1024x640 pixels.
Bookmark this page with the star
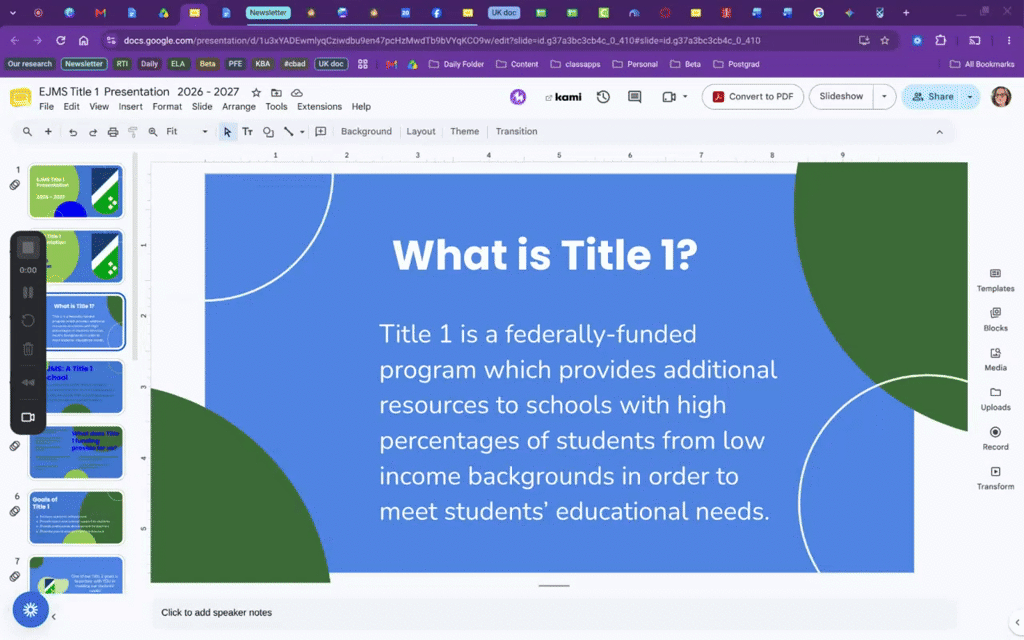click(x=885, y=40)
